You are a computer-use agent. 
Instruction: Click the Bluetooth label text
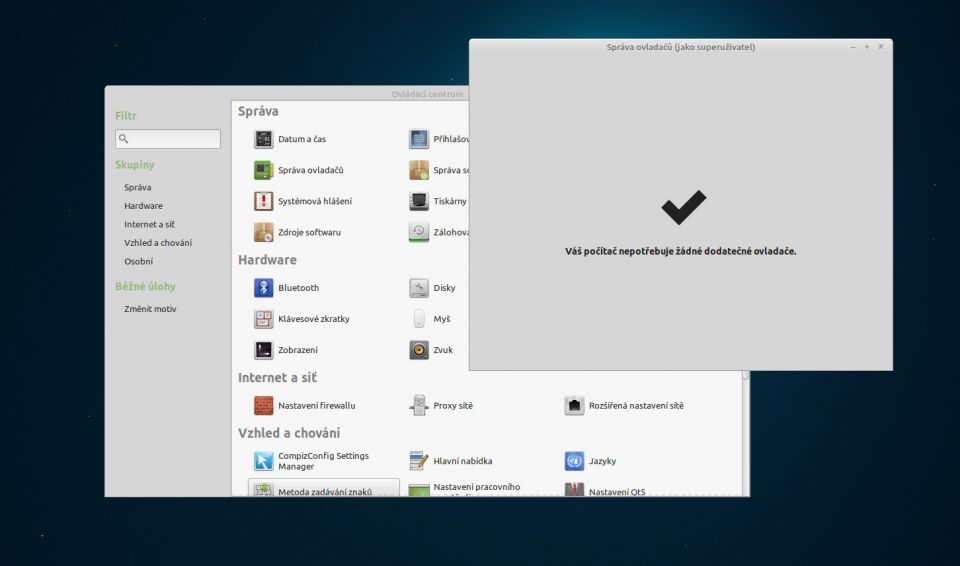pyautogui.click(x=298, y=288)
